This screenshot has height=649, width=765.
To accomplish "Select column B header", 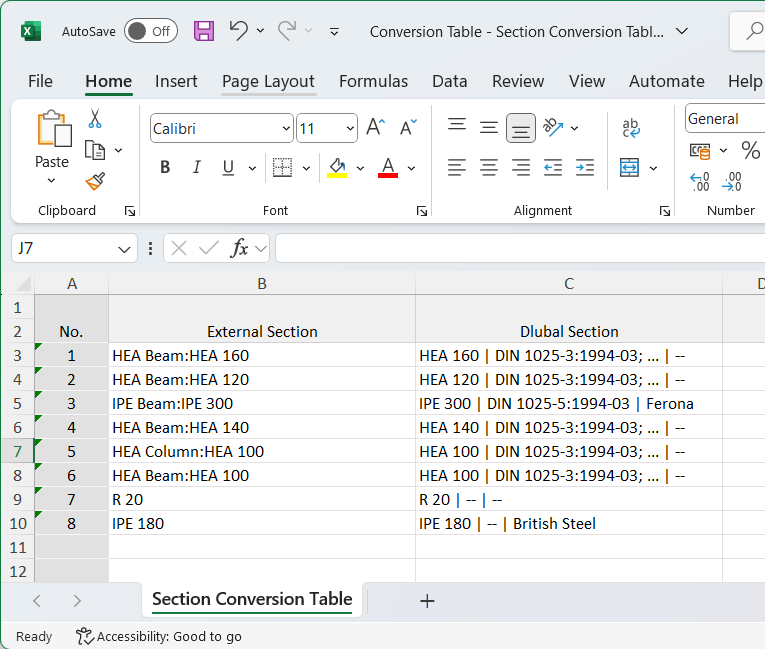I will click(x=262, y=284).
